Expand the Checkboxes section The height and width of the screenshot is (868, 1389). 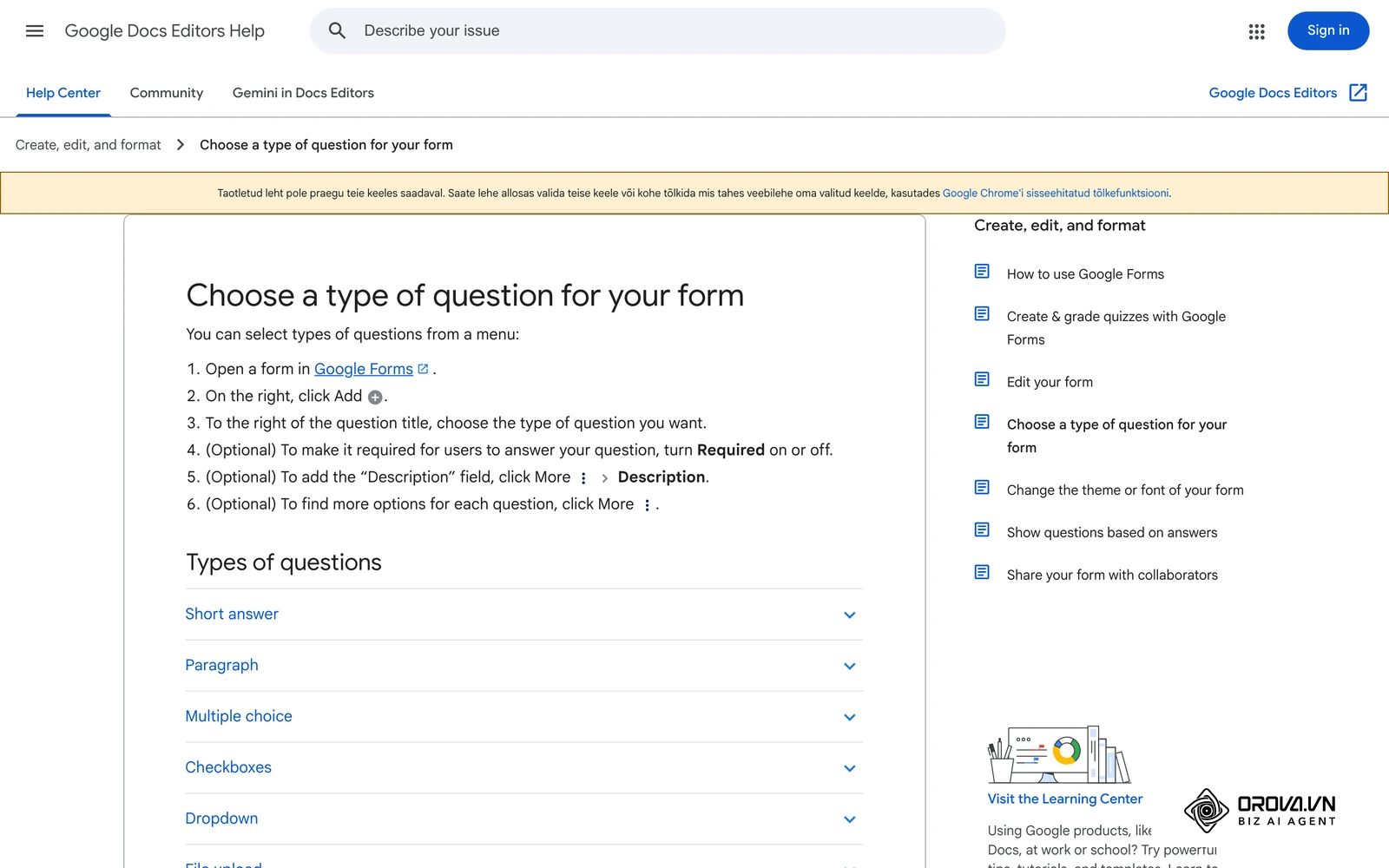click(523, 768)
